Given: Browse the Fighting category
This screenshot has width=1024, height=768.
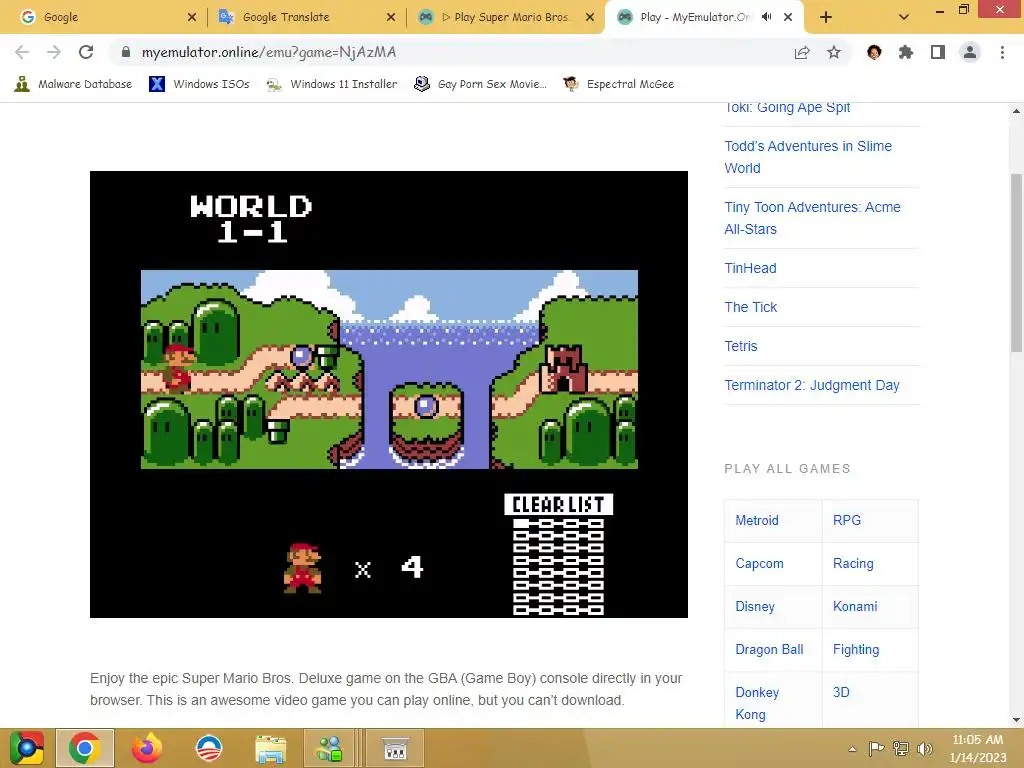Looking at the screenshot, I should coord(856,650).
